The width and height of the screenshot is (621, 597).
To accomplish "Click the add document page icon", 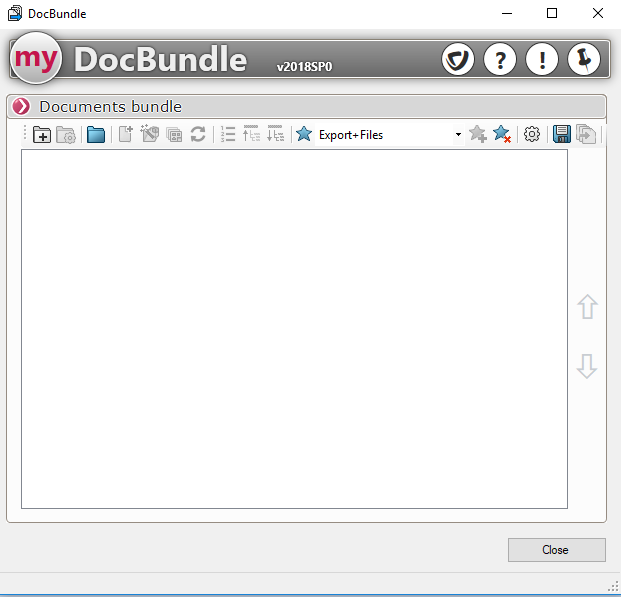I will pos(126,135).
